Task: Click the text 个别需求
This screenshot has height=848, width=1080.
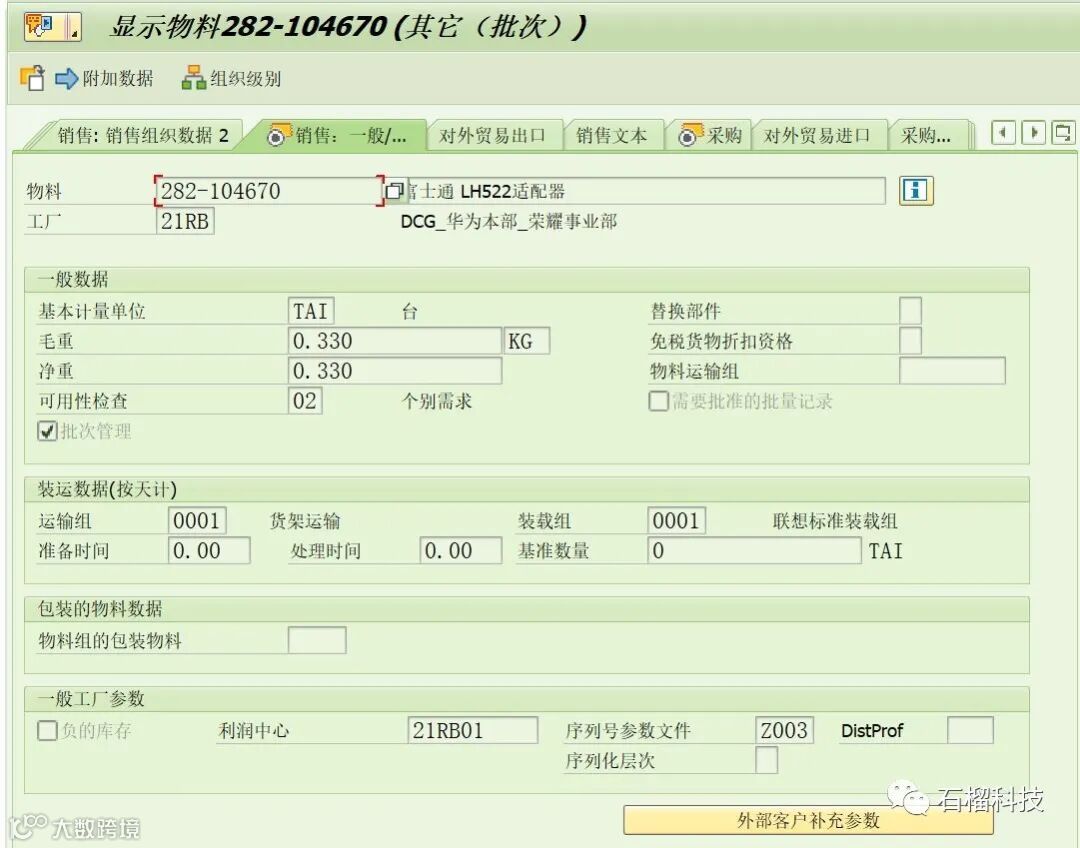Action: pos(437,401)
